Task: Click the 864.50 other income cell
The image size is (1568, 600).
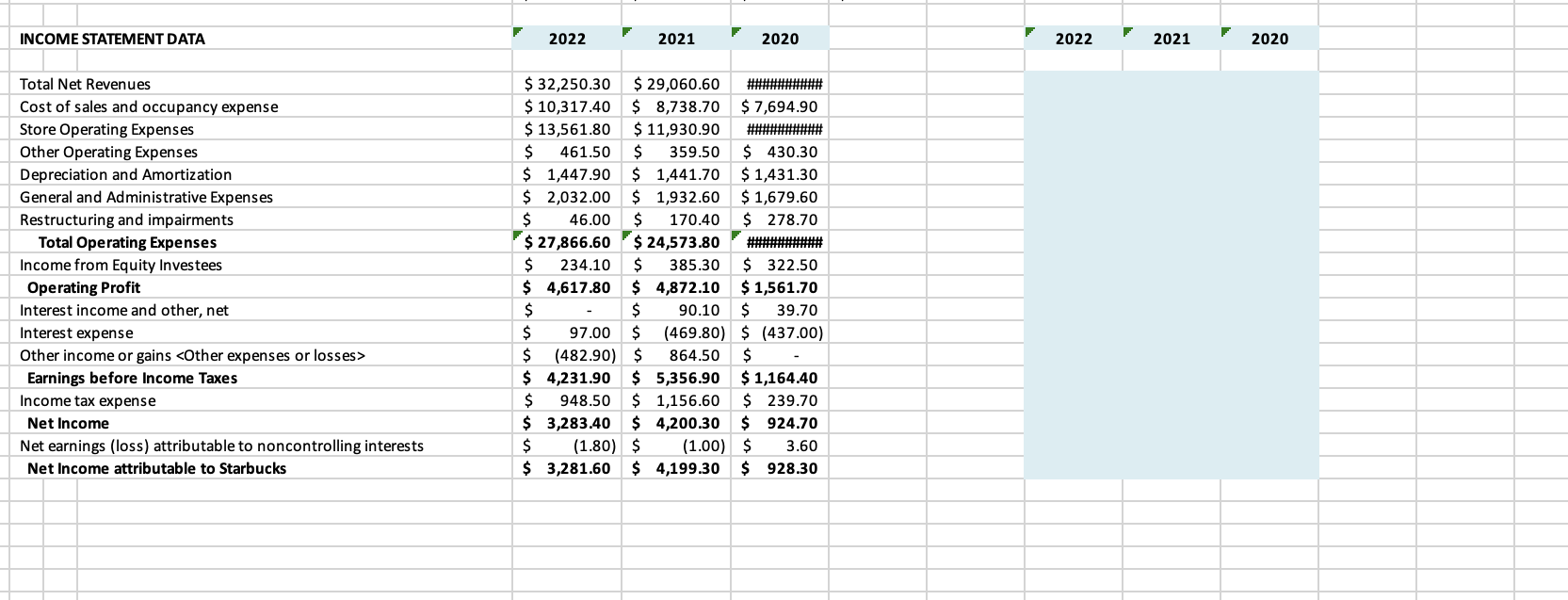Action: click(x=676, y=355)
